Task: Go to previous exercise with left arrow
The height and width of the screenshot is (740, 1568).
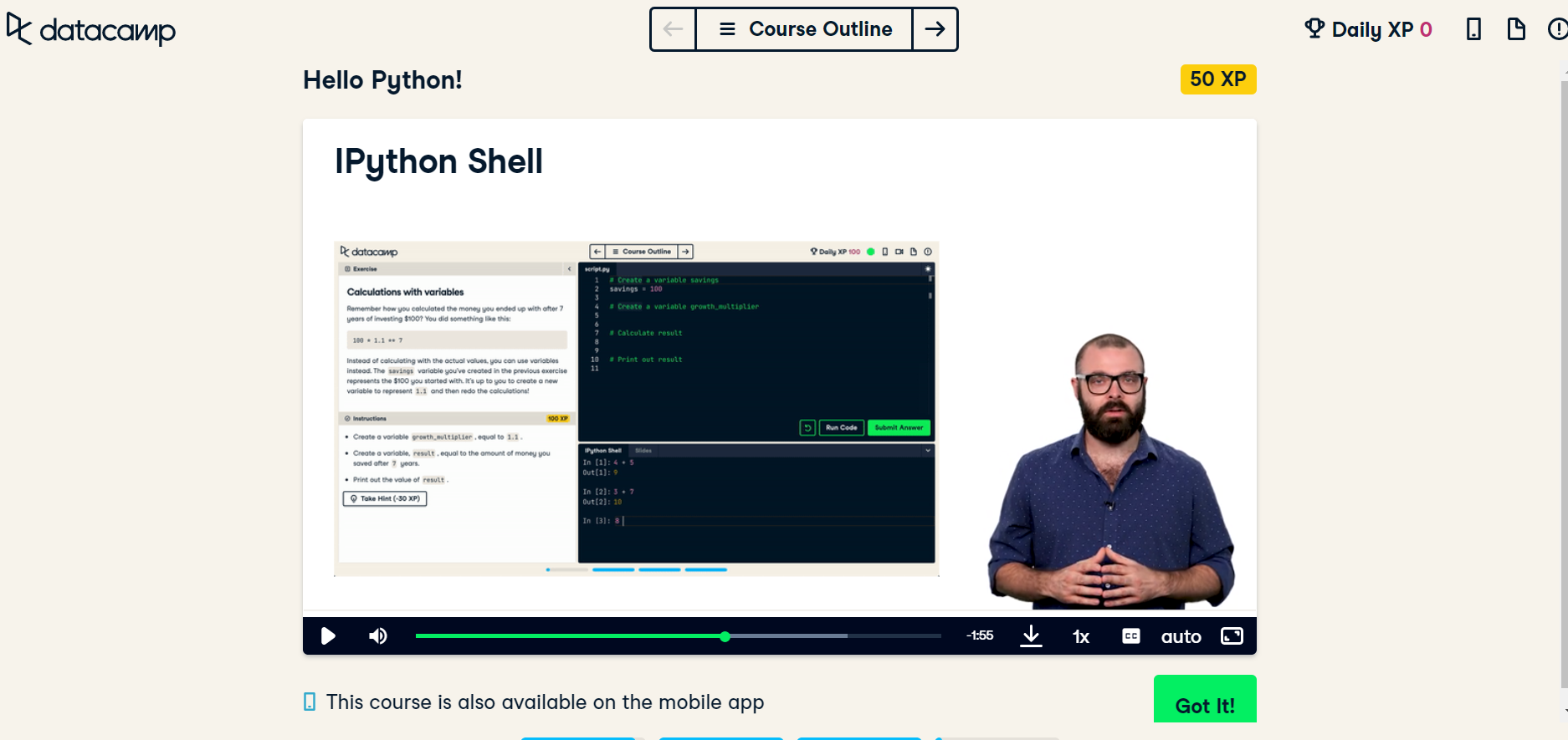Action: tap(673, 29)
